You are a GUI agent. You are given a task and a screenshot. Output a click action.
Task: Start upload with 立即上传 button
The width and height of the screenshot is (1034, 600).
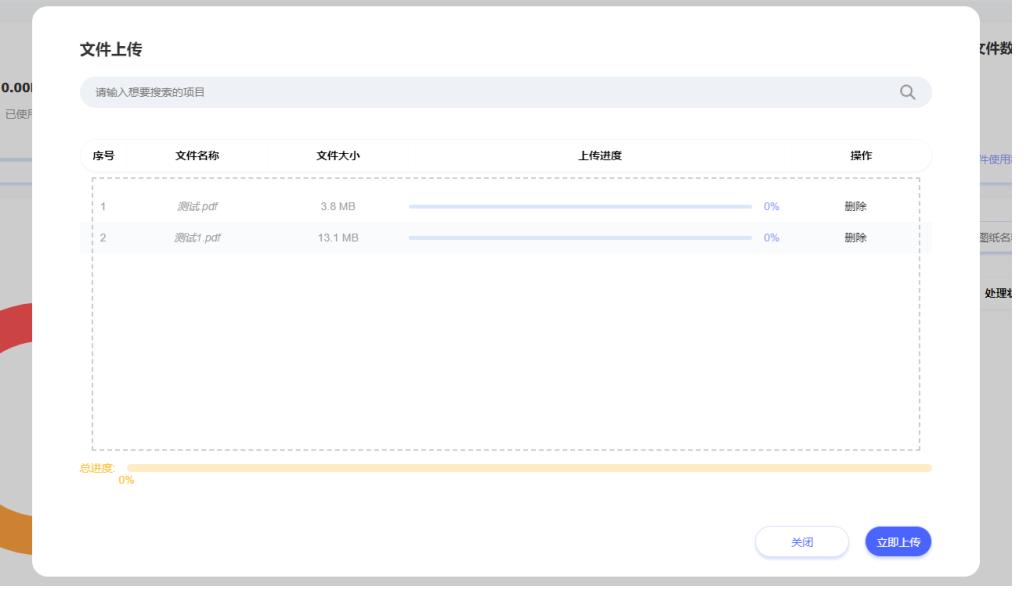898,542
